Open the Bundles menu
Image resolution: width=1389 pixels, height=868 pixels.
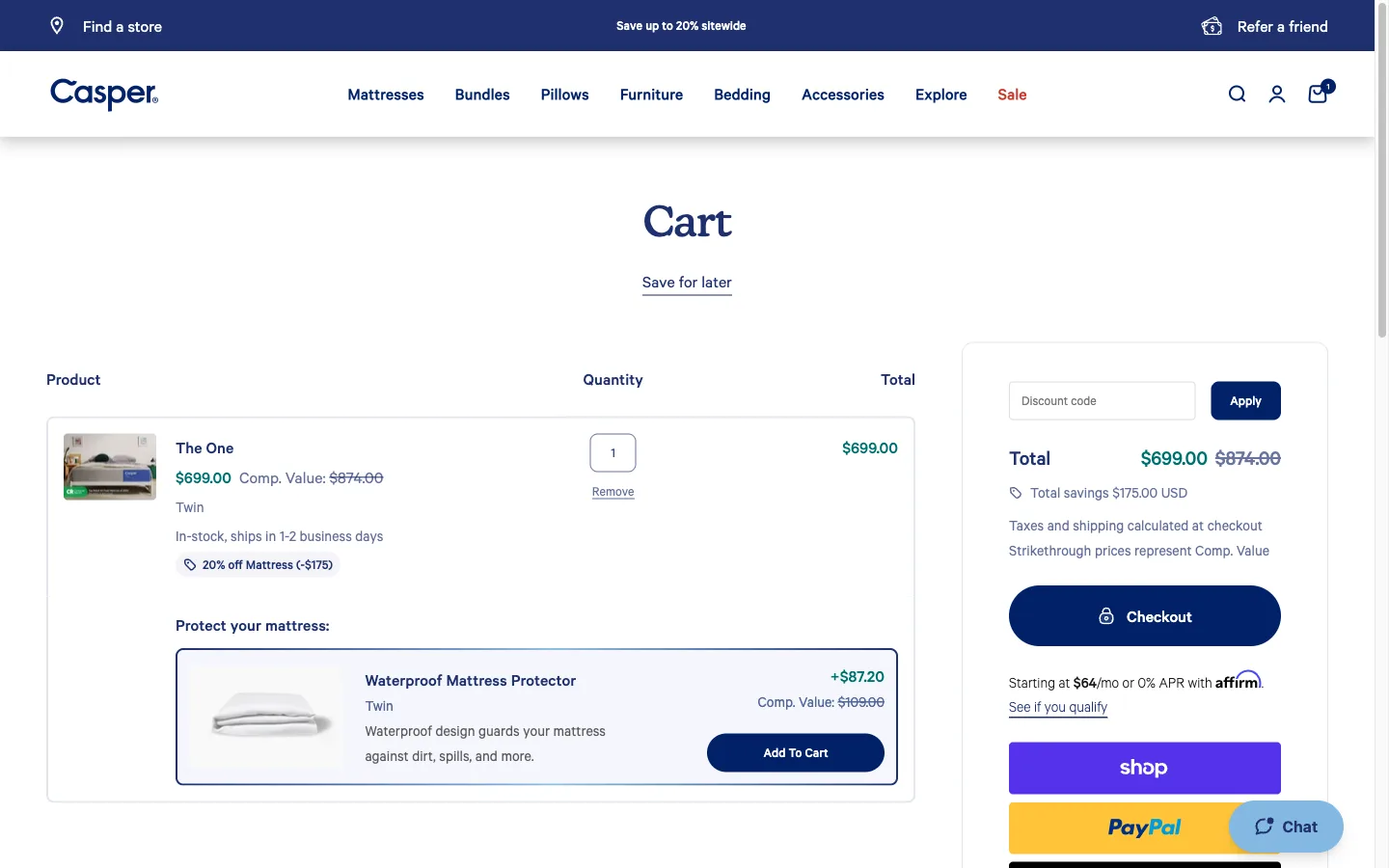point(482,95)
